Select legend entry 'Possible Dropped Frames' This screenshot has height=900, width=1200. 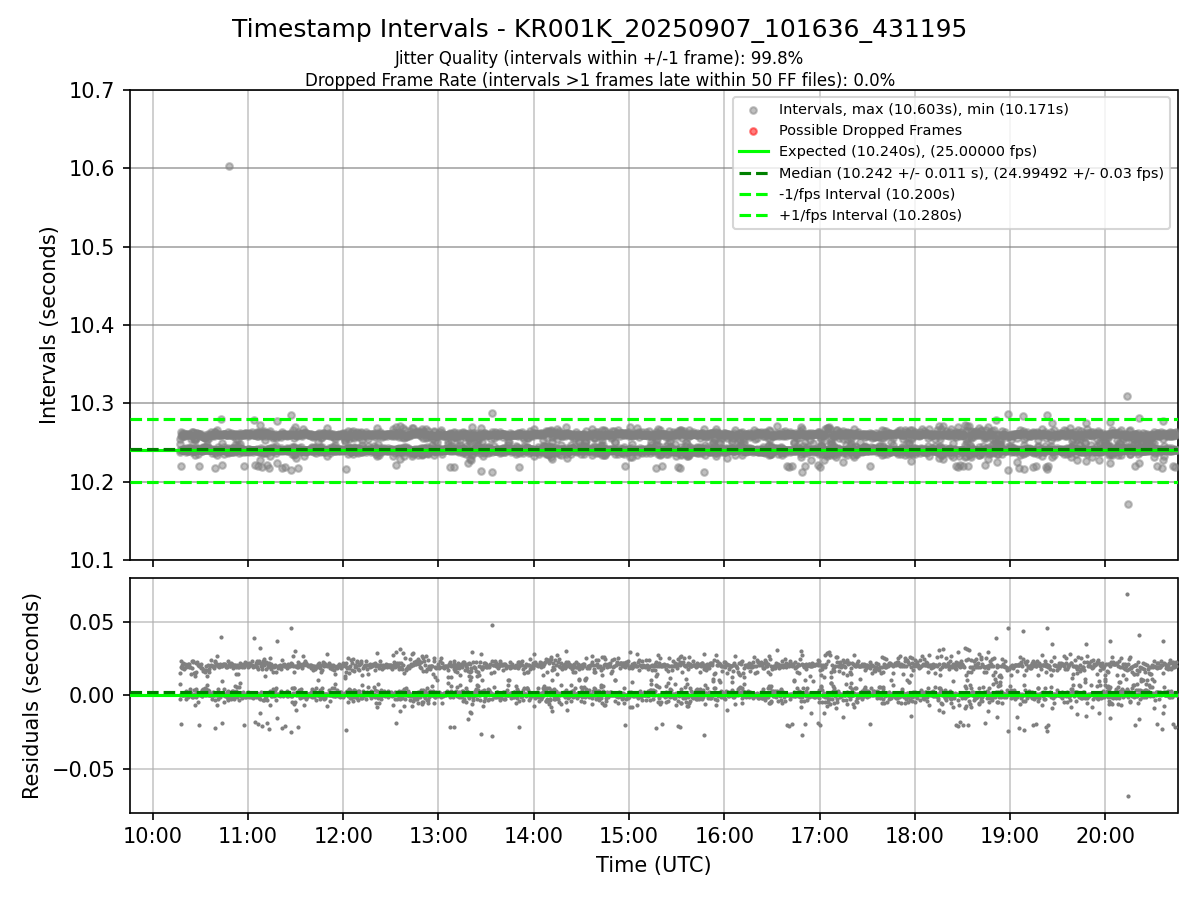click(x=870, y=130)
